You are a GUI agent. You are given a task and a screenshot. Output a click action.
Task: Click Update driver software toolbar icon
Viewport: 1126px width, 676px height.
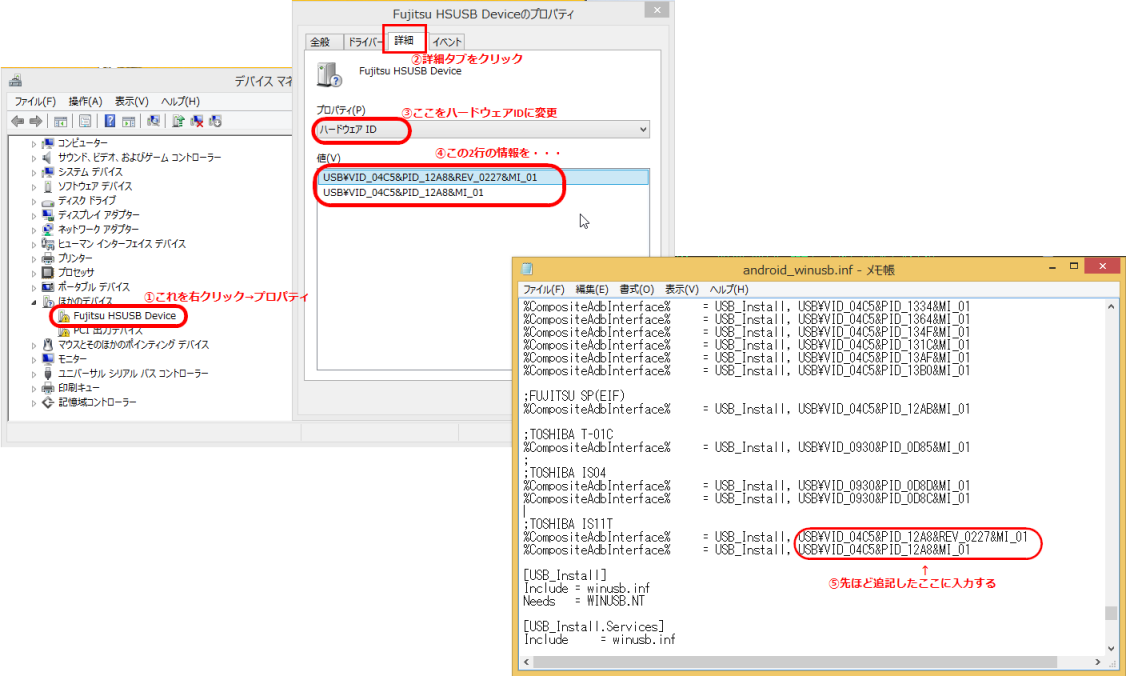tap(178, 121)
